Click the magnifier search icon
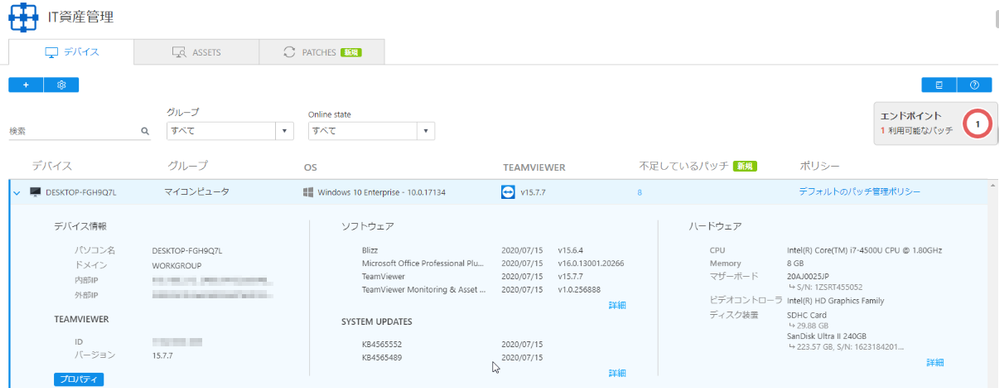The width and height of the screenshot is (999, 388). [x=145, y=131]
